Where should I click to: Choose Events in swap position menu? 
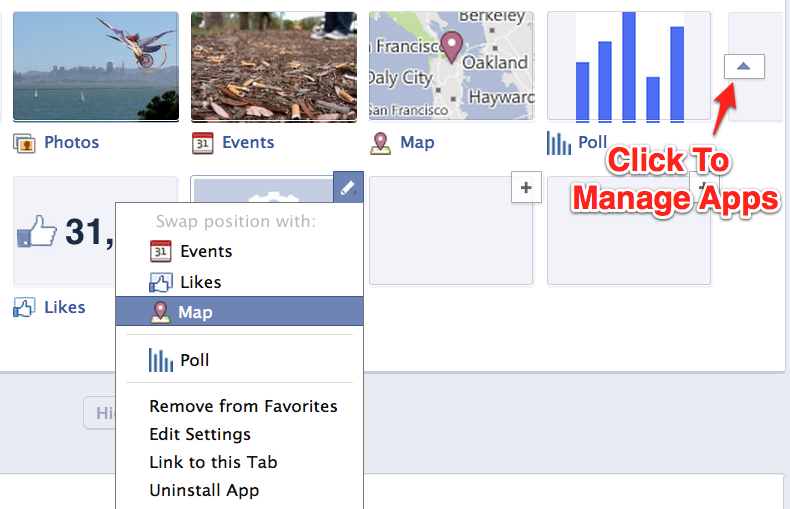(x=205, y=252)
